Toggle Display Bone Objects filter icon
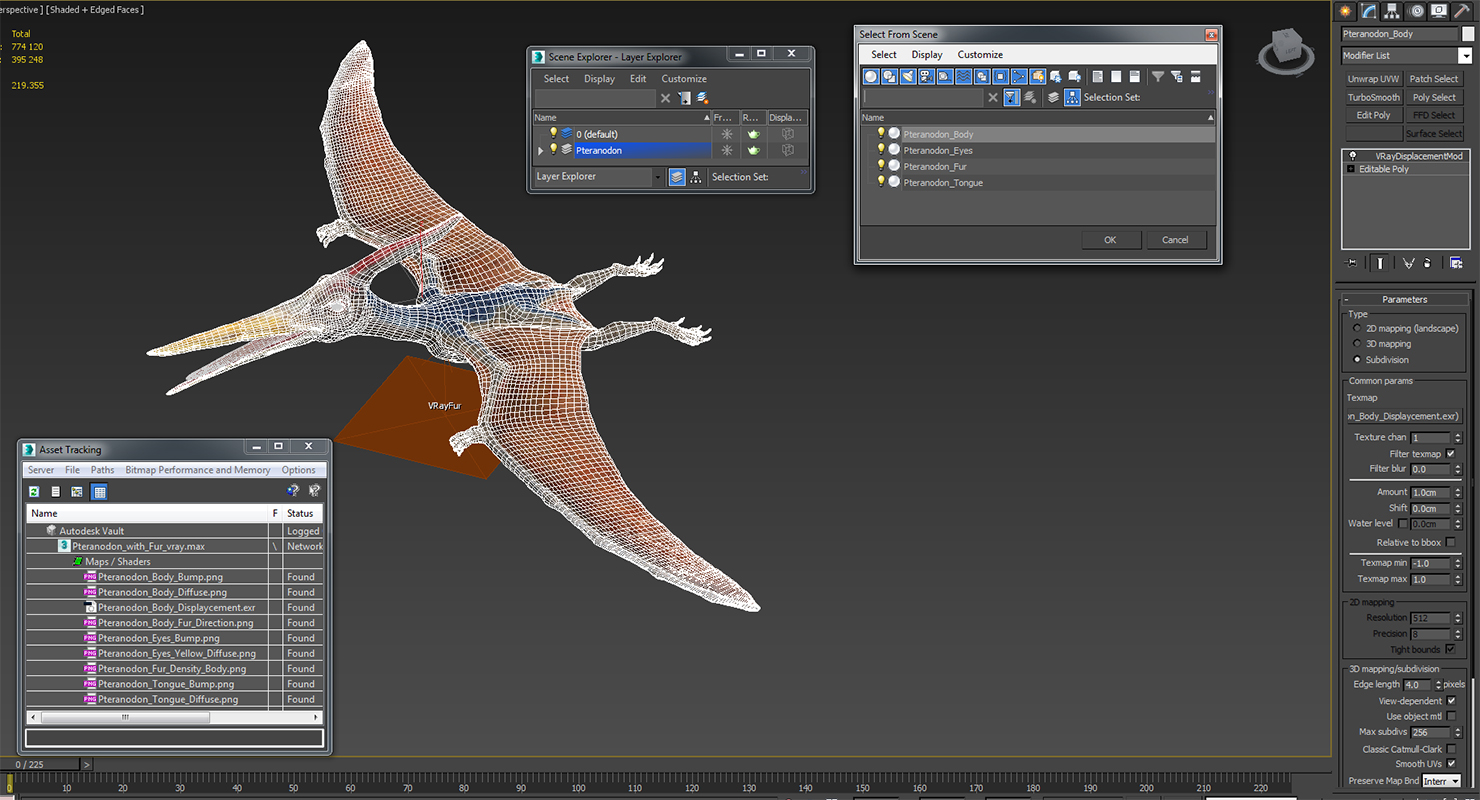 click(x=1019, y=76)
